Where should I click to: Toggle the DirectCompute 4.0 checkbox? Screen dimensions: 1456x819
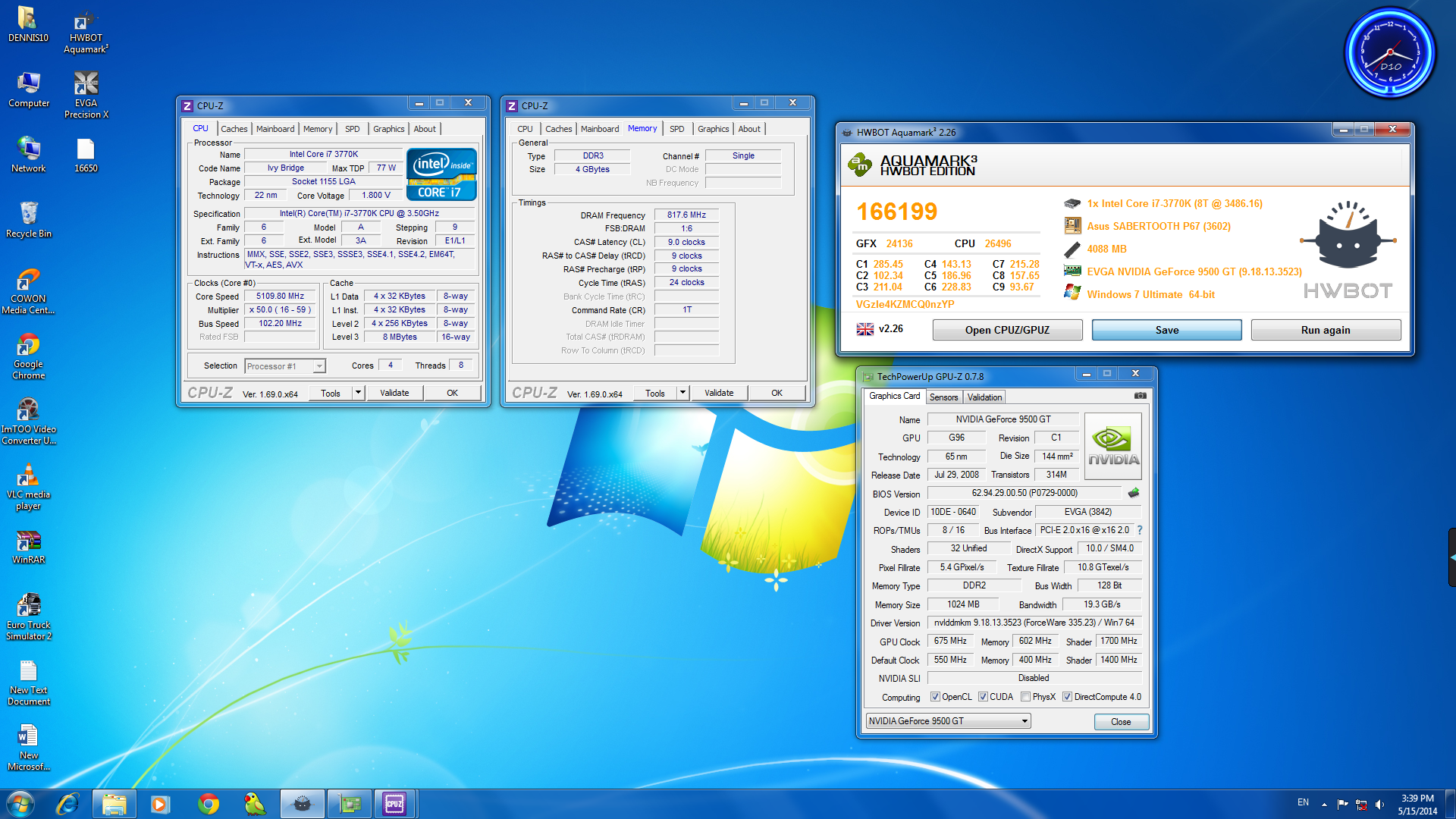coord(1067,697)
